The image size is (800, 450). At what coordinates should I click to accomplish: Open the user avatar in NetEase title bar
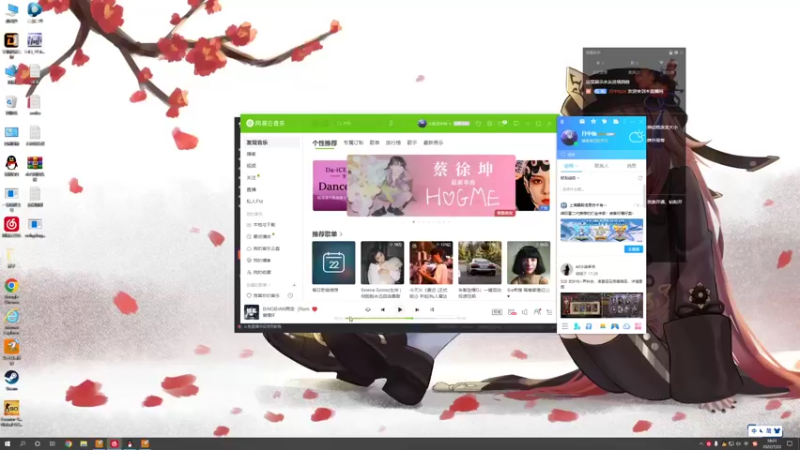click(422, 123)
